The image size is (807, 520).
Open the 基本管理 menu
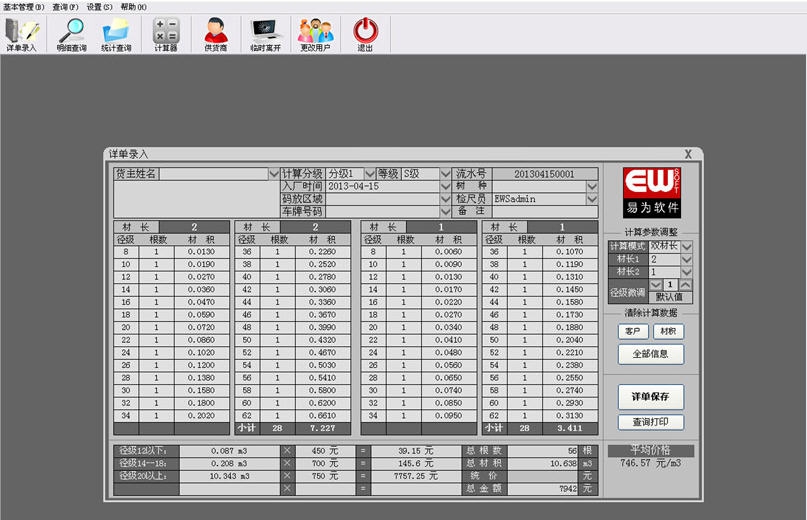click(x=23, y=6)
